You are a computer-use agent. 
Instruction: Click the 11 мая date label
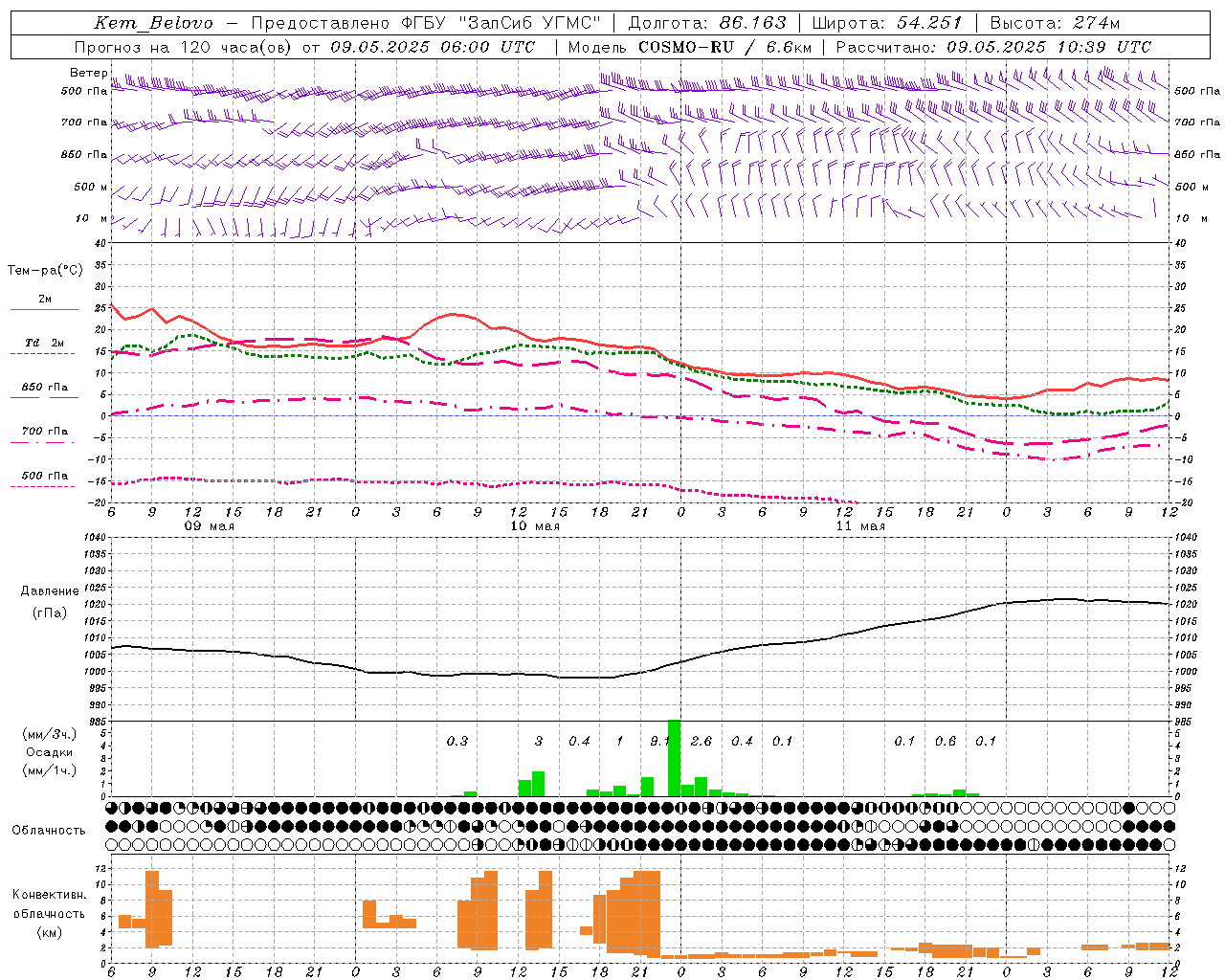860,526
